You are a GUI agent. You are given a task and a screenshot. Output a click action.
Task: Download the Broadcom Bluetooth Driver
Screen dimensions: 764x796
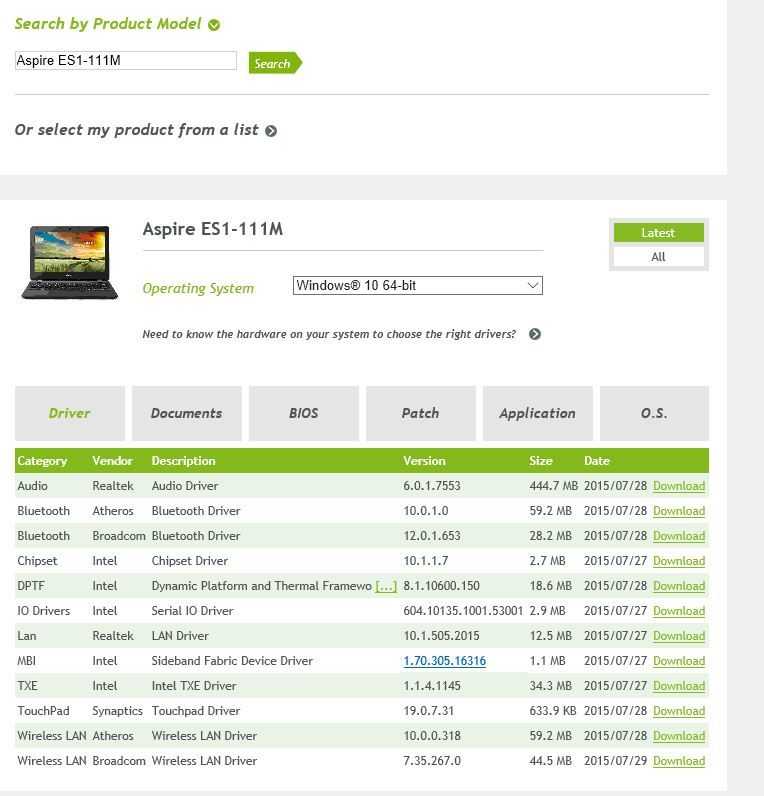tap(679, 536)
